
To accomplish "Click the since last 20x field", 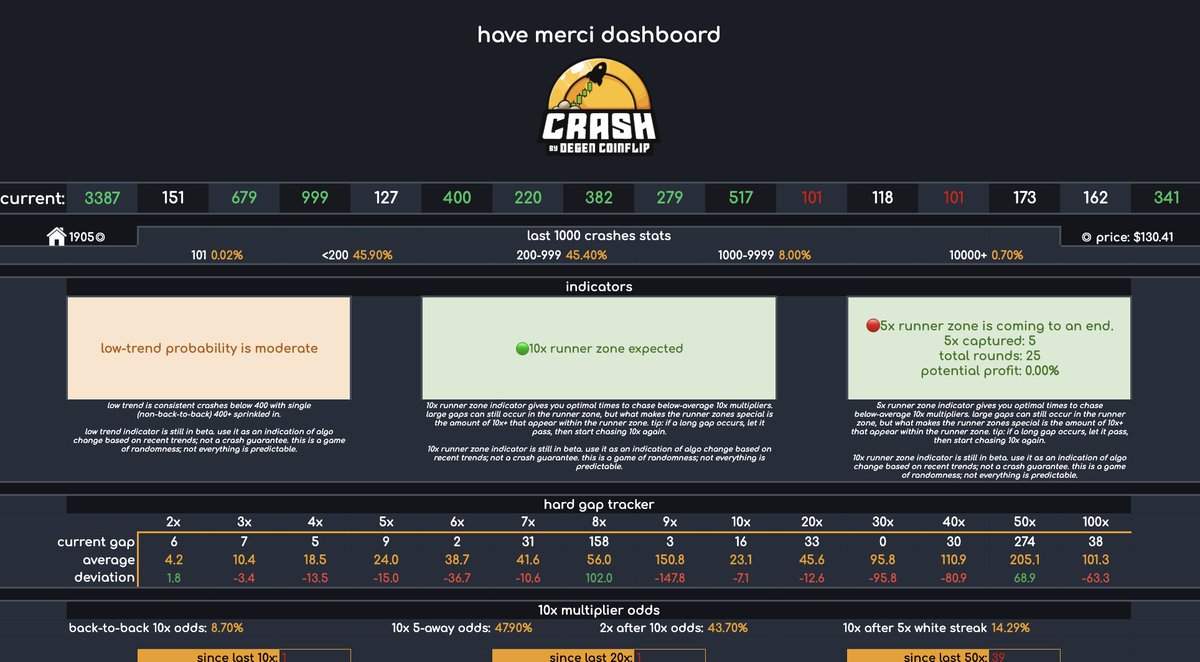I will [x=599, y=656].
